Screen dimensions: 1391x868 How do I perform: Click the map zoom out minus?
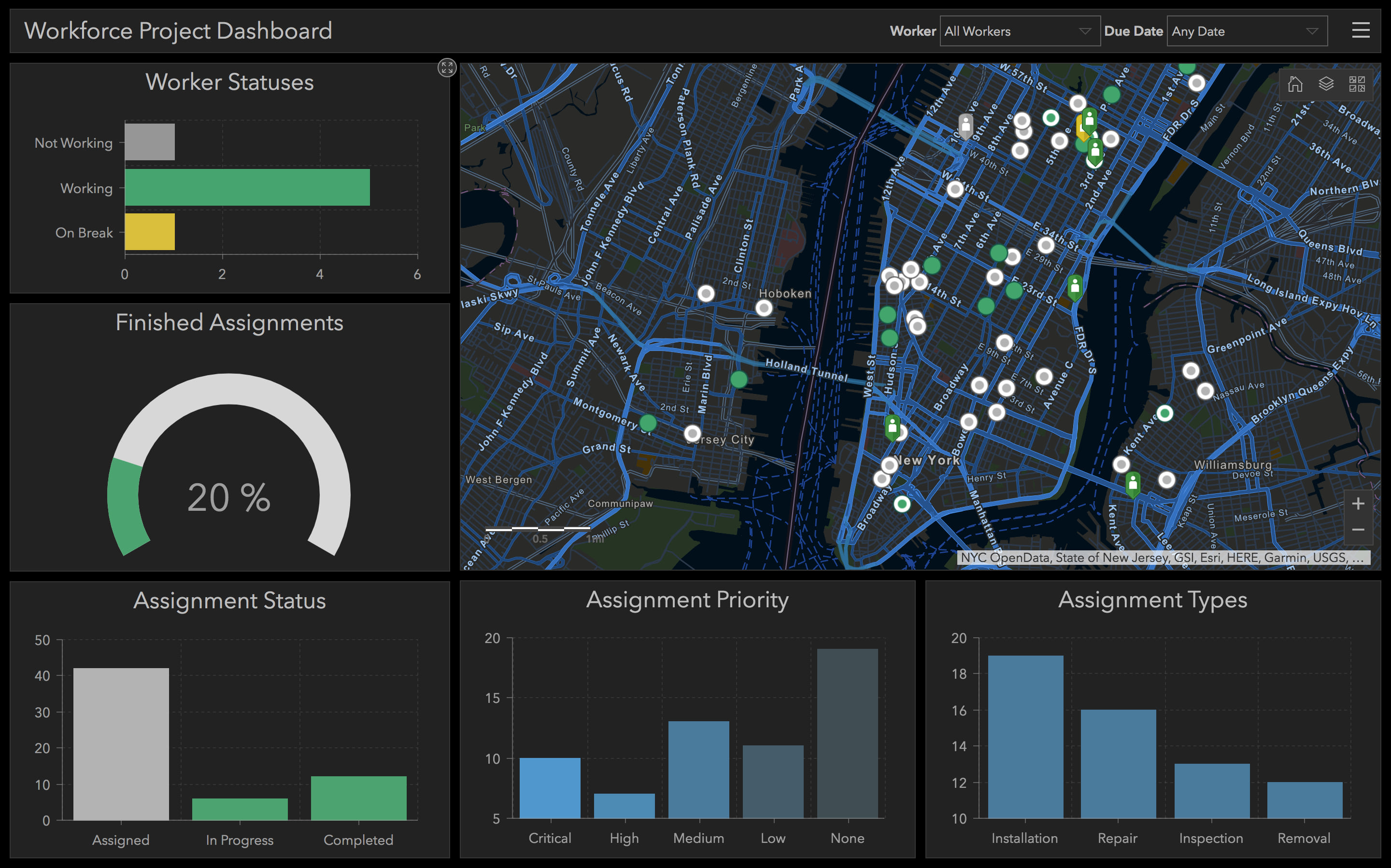(1358, 530)
